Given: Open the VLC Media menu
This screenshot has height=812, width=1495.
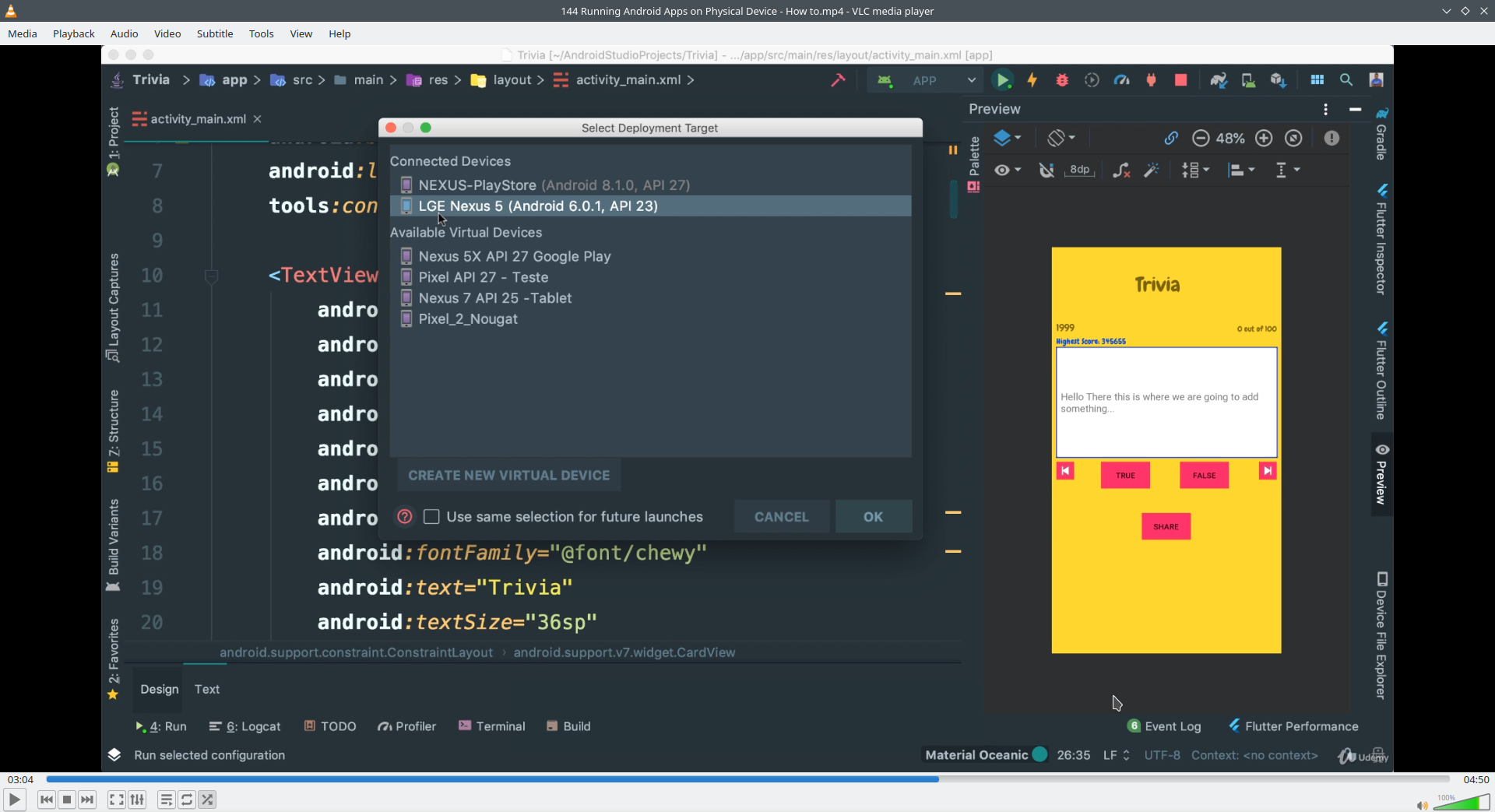Looking at the screenshot, I should (x=23, y=33).
